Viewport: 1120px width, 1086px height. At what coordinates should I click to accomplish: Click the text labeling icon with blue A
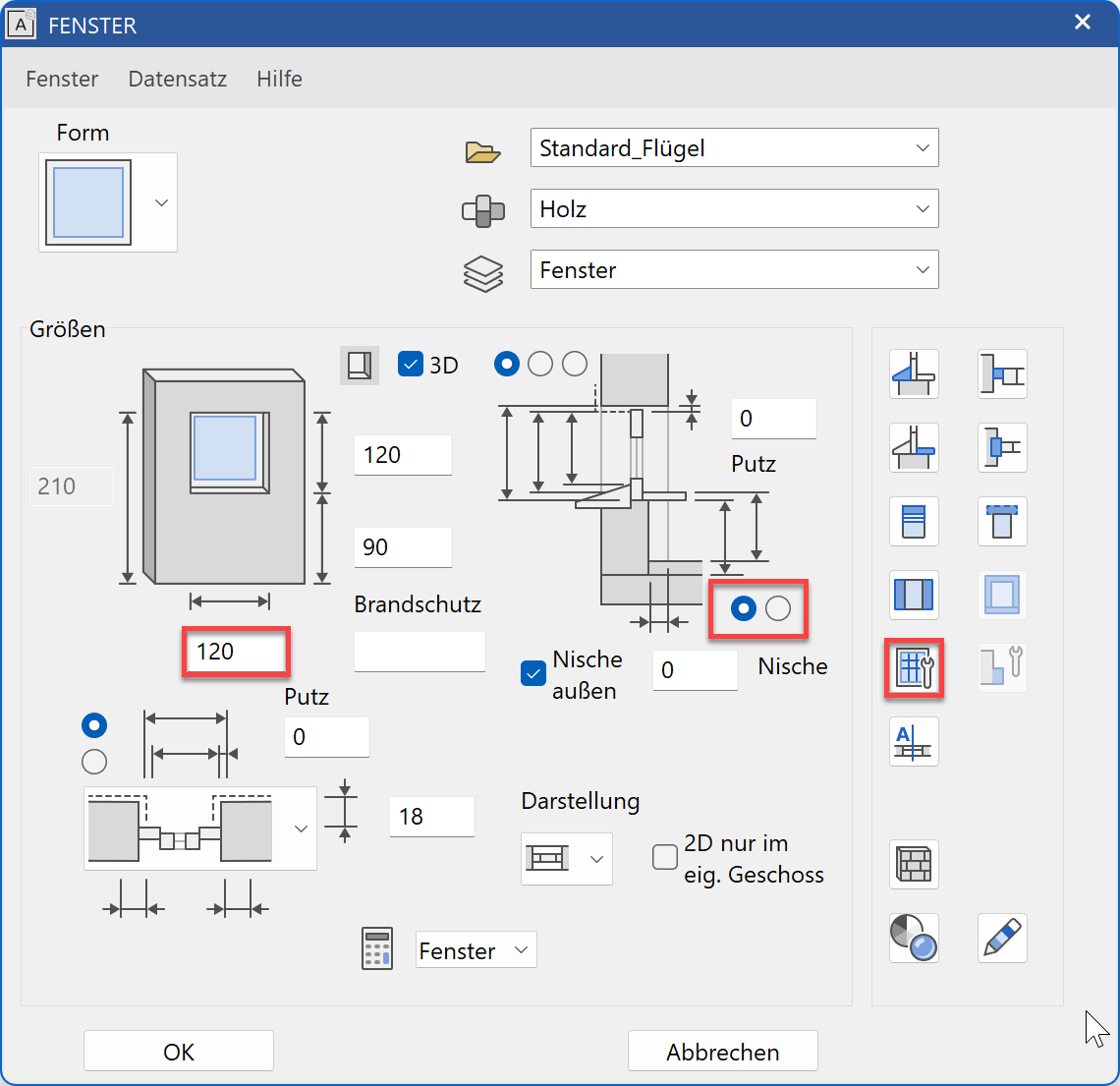click(x=914, y=742)
